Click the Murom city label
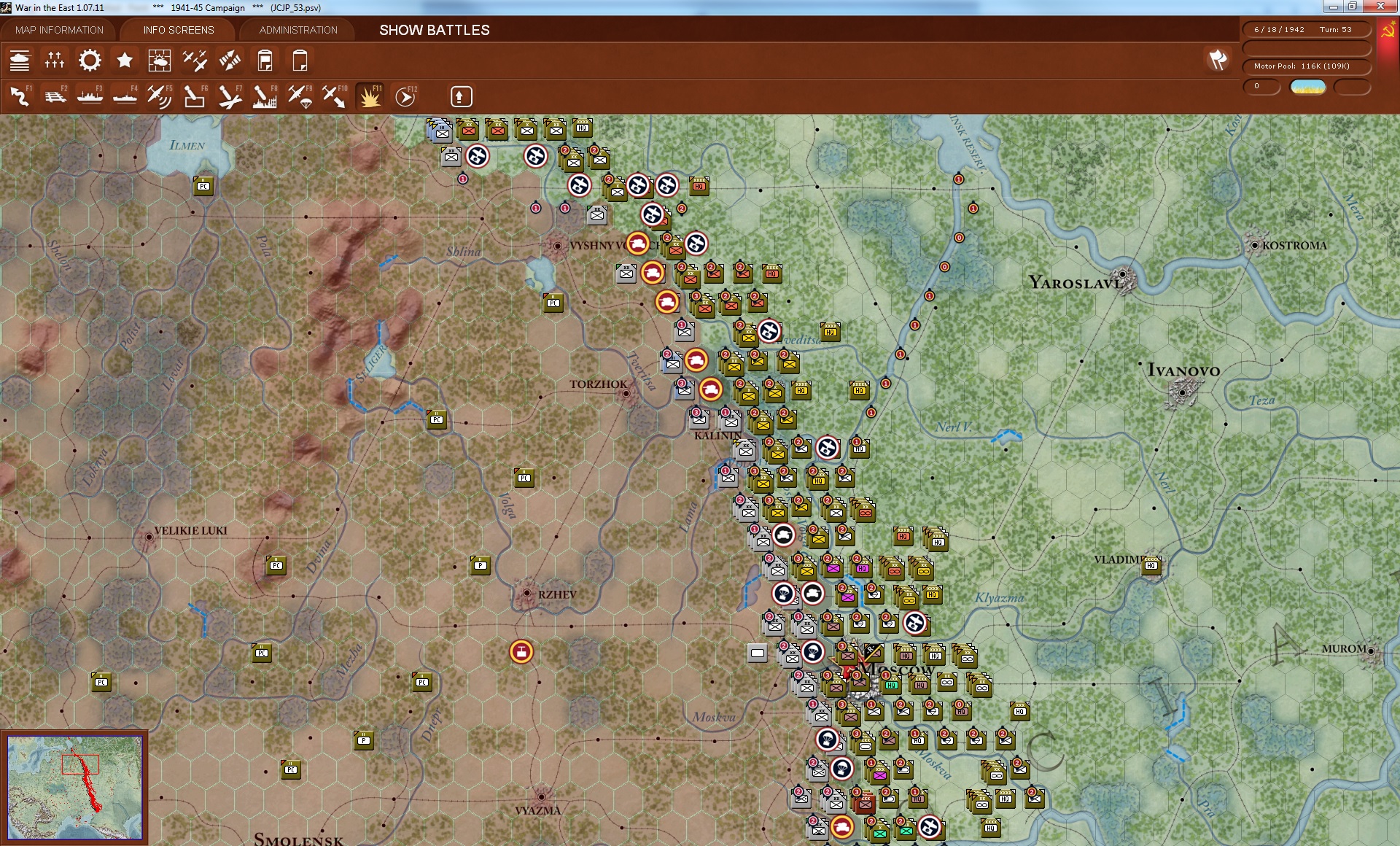 (1344, 648)
